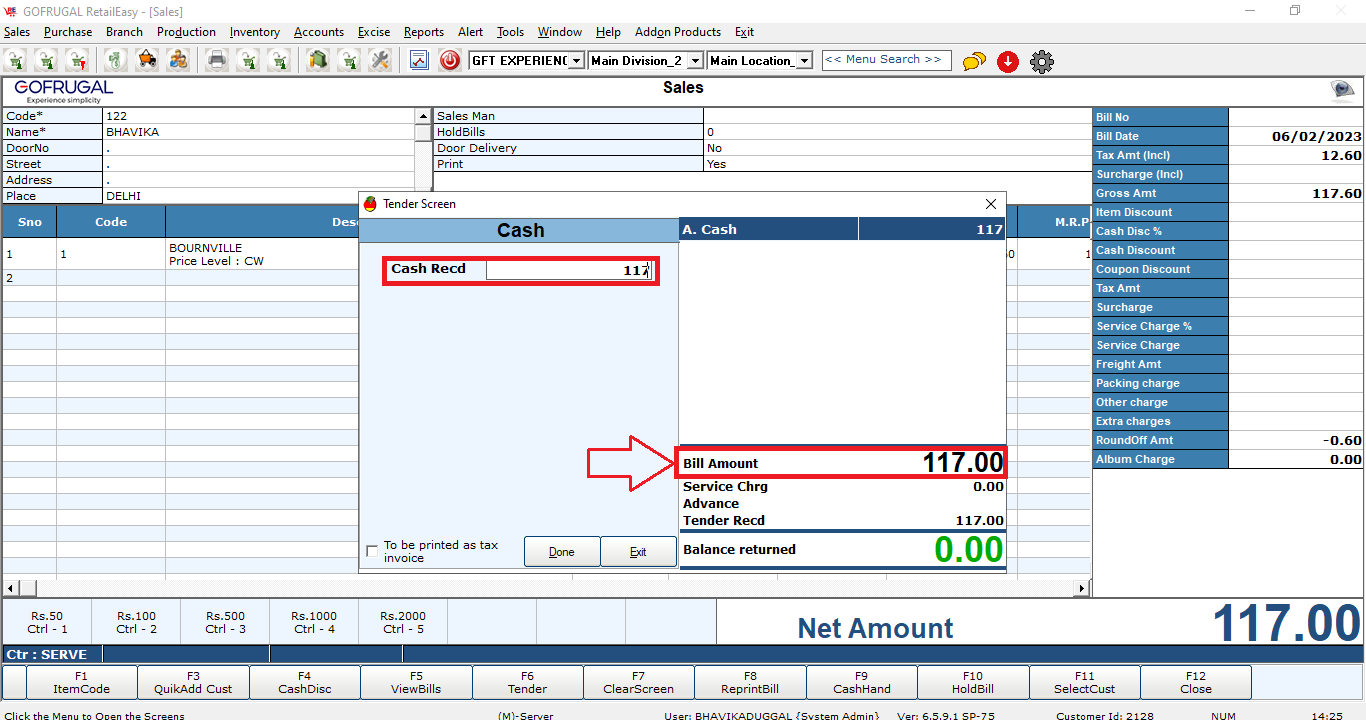Select the 'A. Cash' tender row
The image size is (1366, 720).
click(842, 230)
